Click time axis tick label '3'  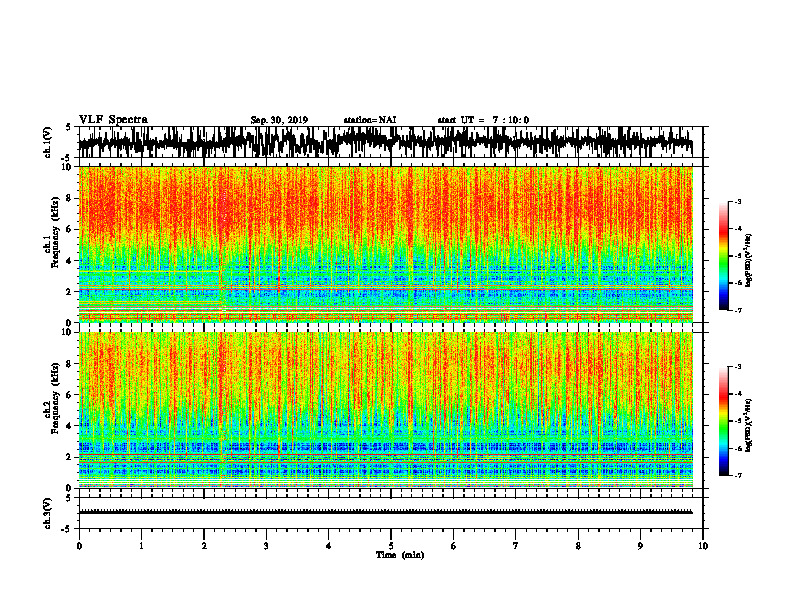(x=266, y=546)
